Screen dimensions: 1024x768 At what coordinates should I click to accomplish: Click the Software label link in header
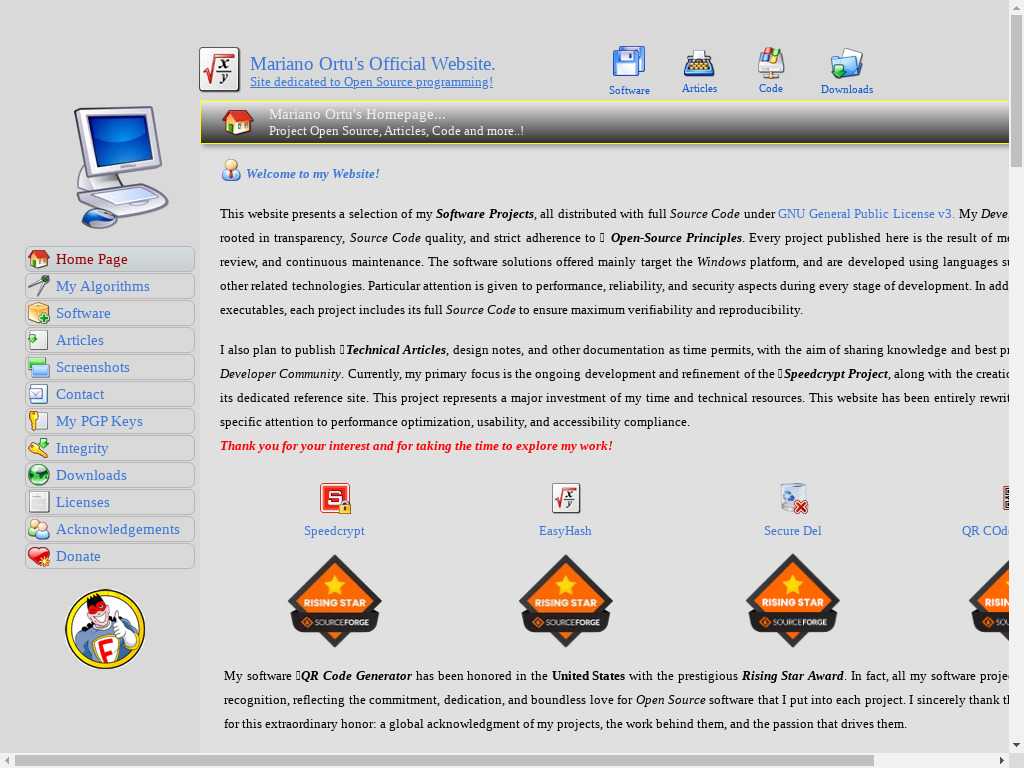(629, 90)
